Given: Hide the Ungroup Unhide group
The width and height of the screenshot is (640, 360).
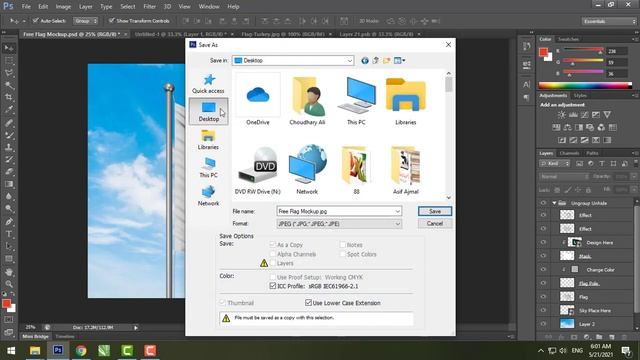Looking at the screenshot, I should tap(543, 203).
